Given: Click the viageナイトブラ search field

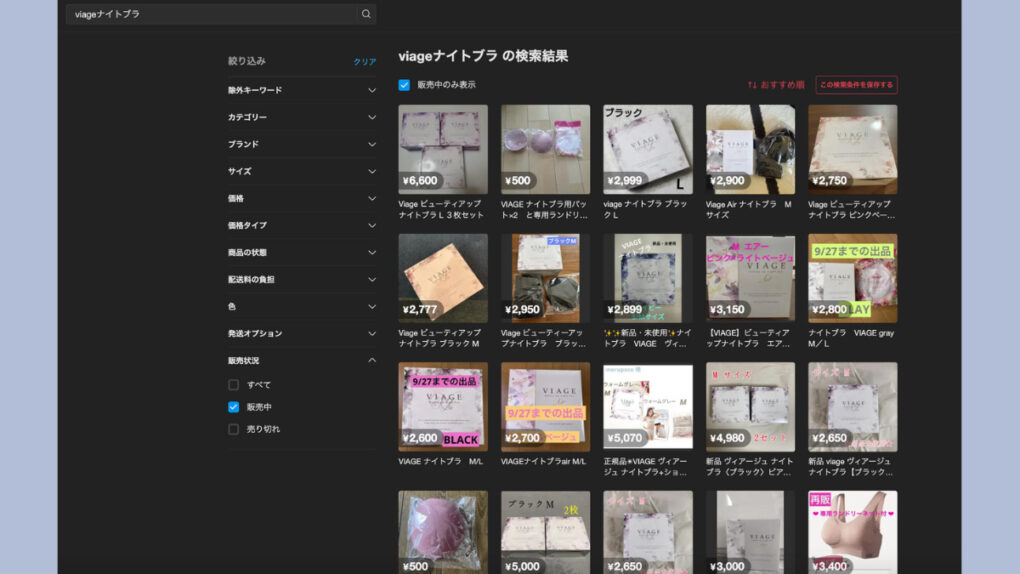Looking at the screenshot, I should [x=212, y=14].
